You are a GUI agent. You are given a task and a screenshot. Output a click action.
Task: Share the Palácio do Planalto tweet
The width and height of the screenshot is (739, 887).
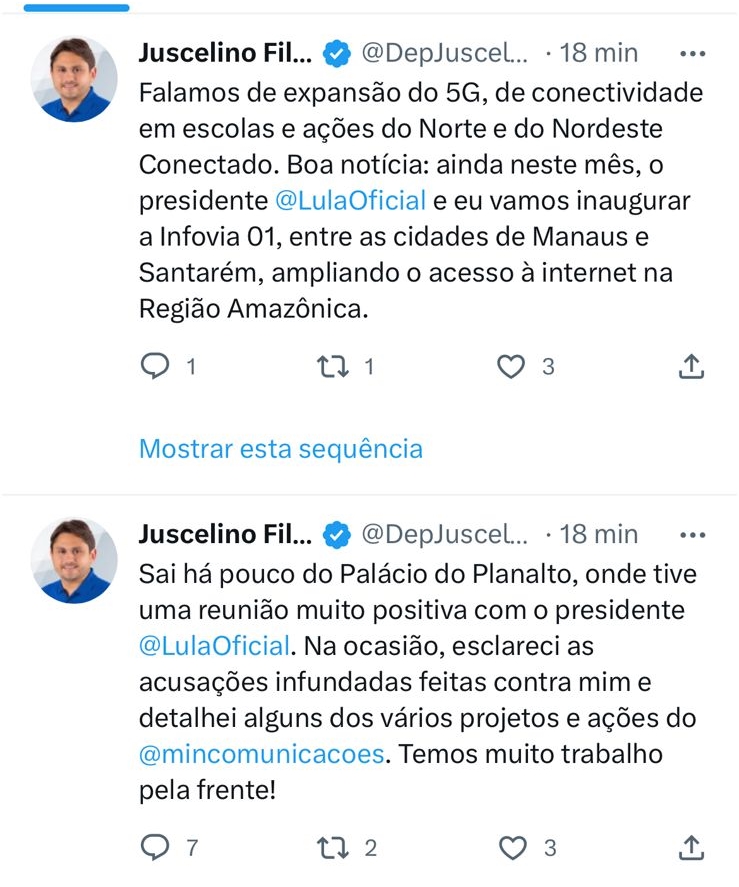point(691,848)
